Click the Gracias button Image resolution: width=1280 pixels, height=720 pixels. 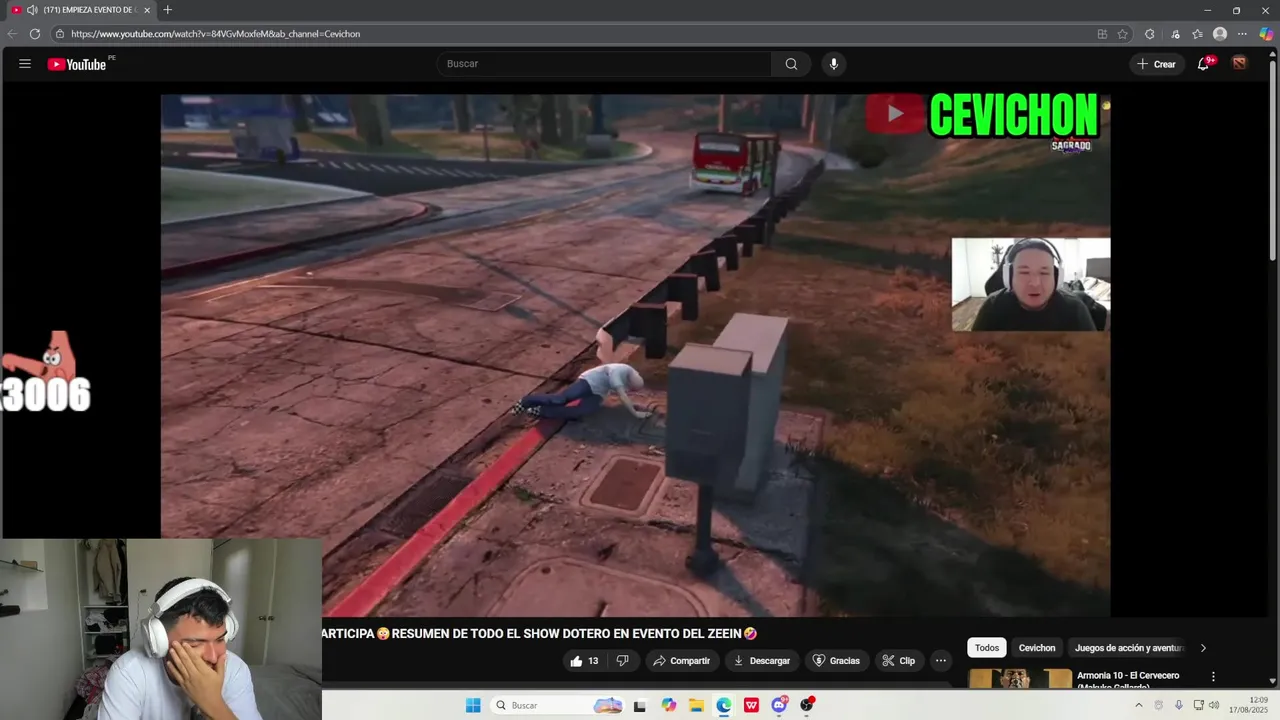(x=836, y=661)
